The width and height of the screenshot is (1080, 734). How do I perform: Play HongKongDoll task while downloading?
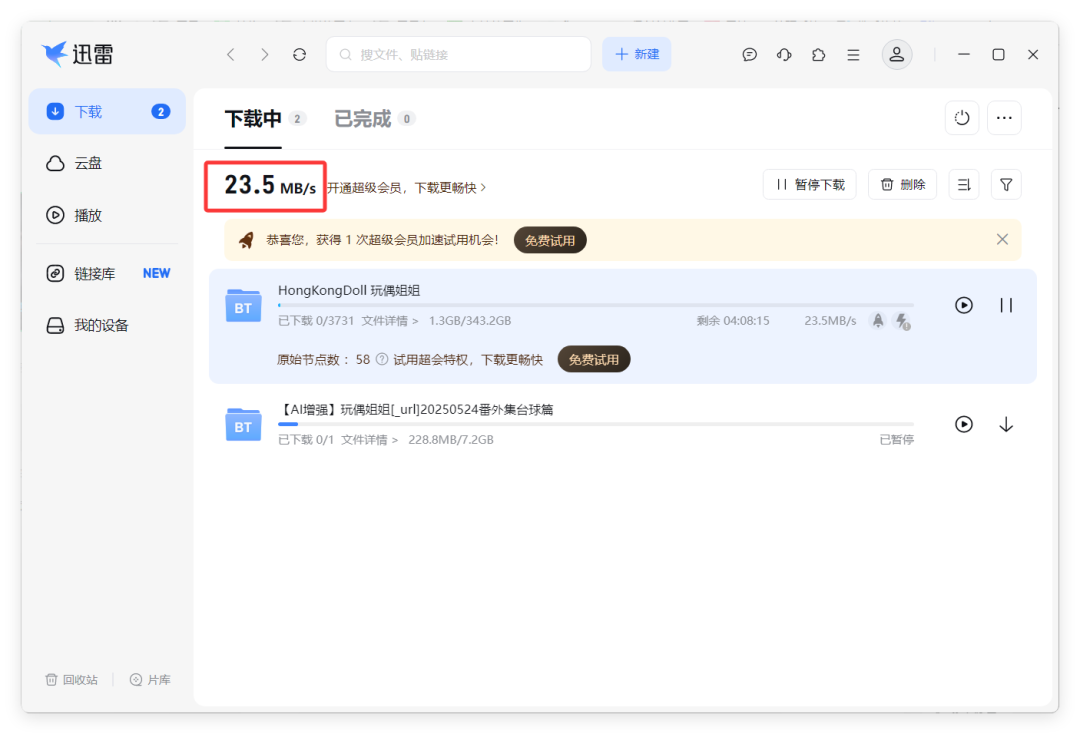pyautogui.click(x=964, y=305)
